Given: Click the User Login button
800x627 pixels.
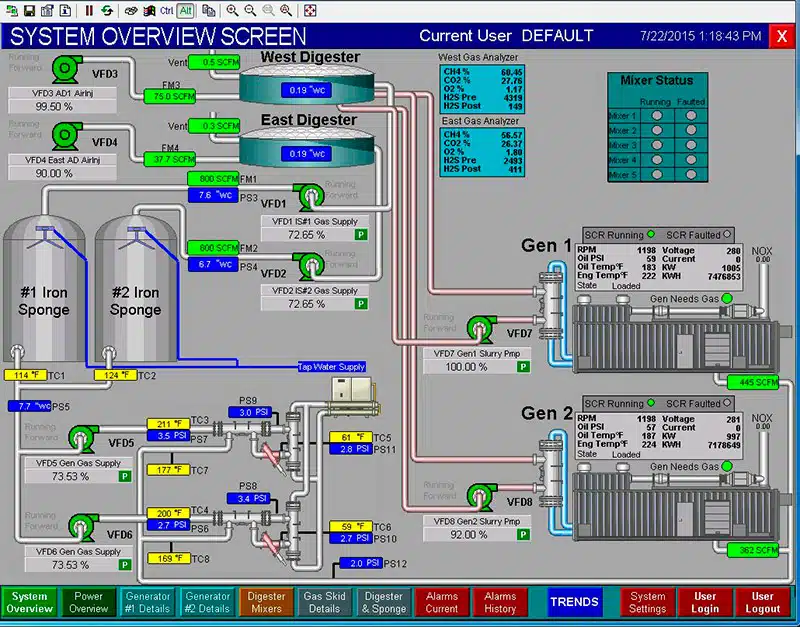Looking at the screenshot, I should click(704, 602).
